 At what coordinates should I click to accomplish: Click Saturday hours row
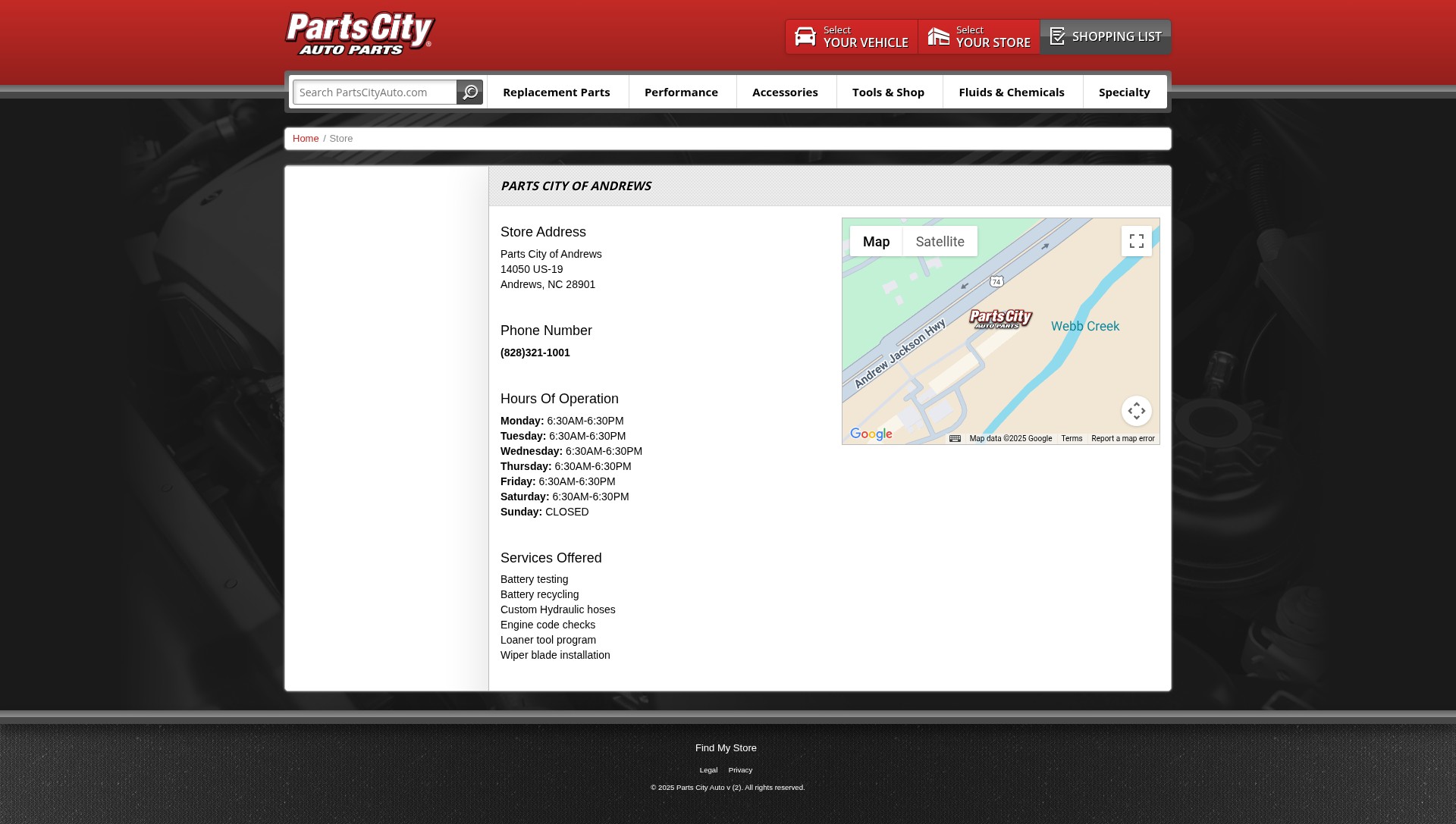coord(564,497)
